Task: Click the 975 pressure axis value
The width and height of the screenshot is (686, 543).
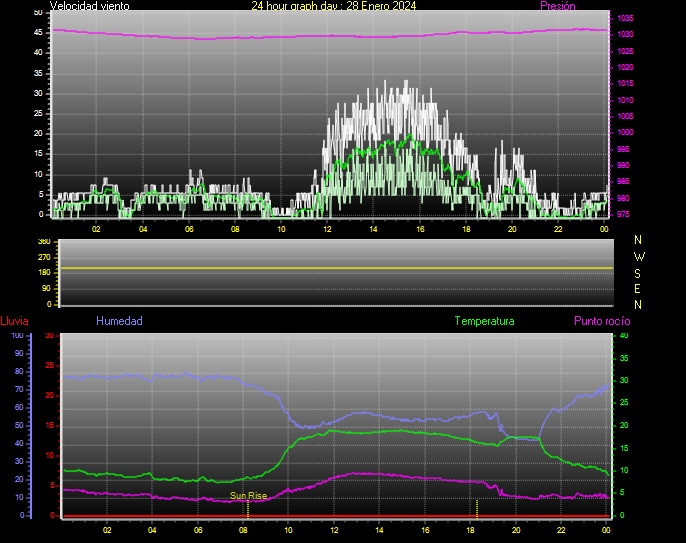Action: tap(623, 214)
